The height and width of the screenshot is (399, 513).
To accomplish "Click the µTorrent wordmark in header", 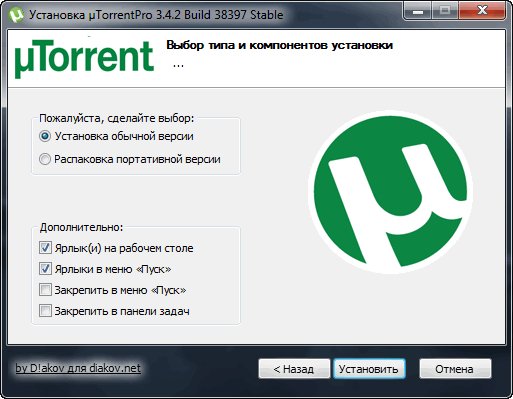I will (84, 59).
